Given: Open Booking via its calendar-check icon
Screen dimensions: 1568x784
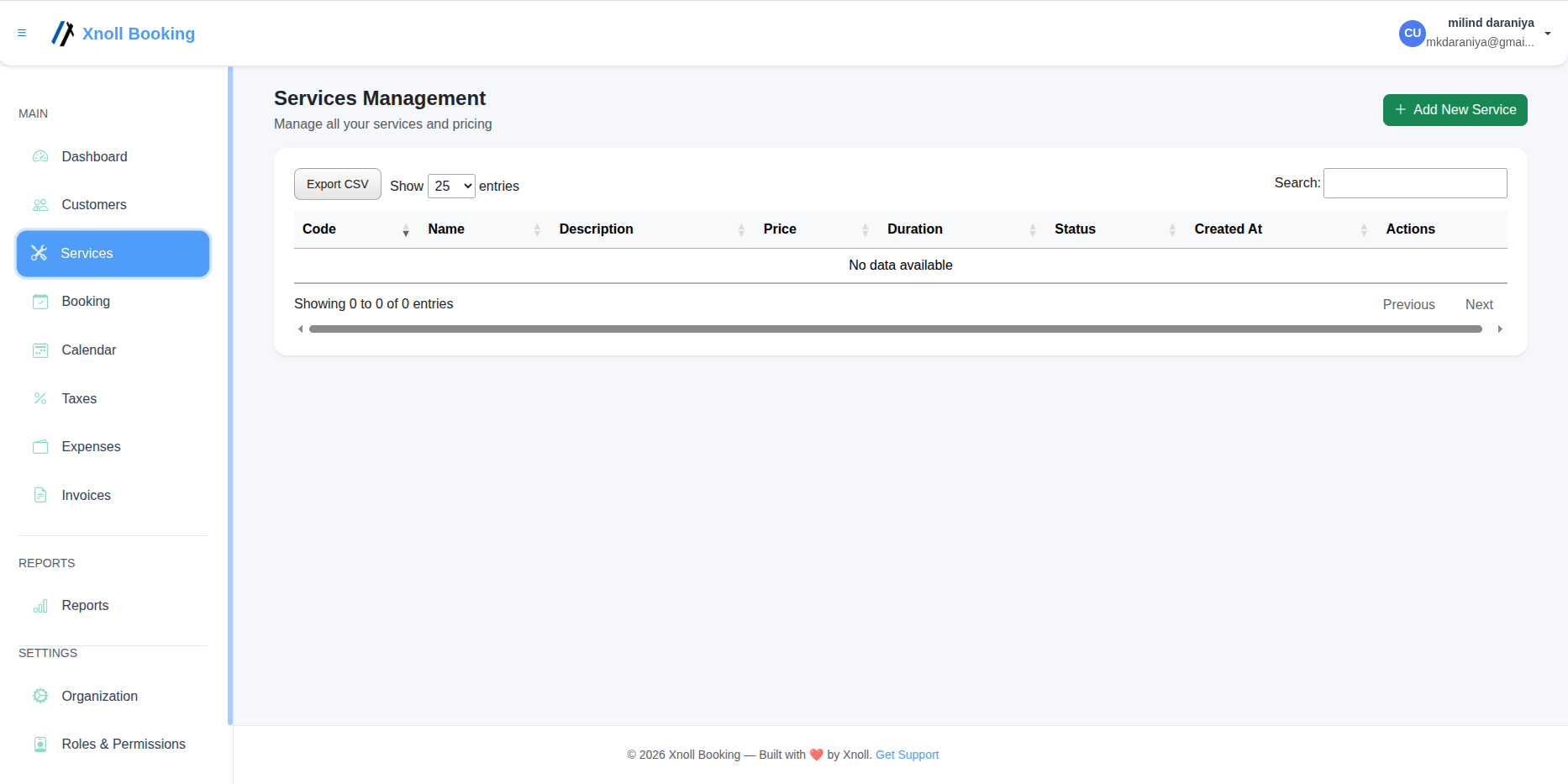Looking at the screenshot, I should 40,301.
